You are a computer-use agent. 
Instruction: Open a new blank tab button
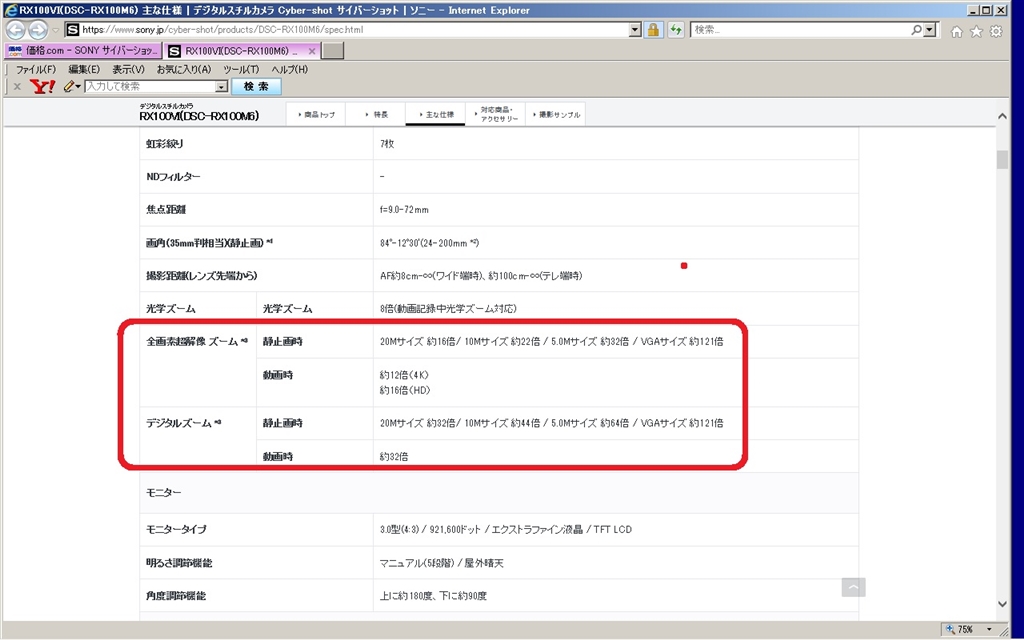click(333, 51)
